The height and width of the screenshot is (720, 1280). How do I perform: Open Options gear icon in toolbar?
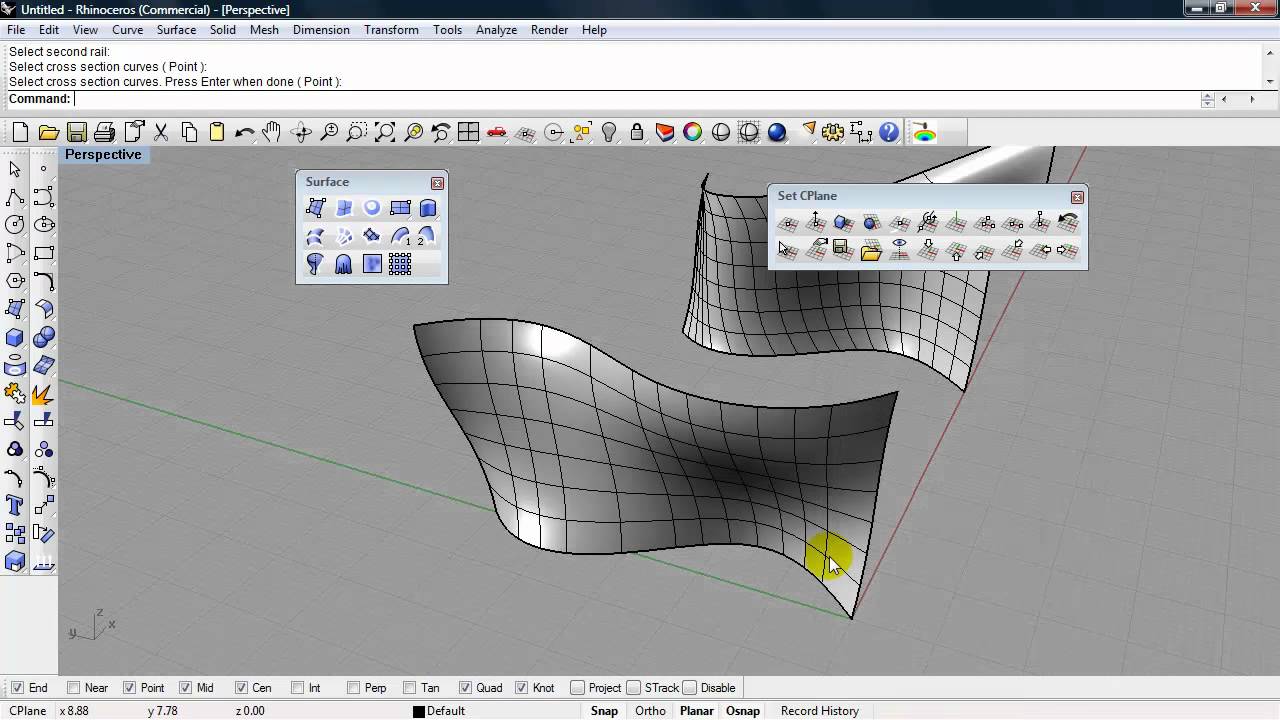pyautogui.click(x=833, y=132)
